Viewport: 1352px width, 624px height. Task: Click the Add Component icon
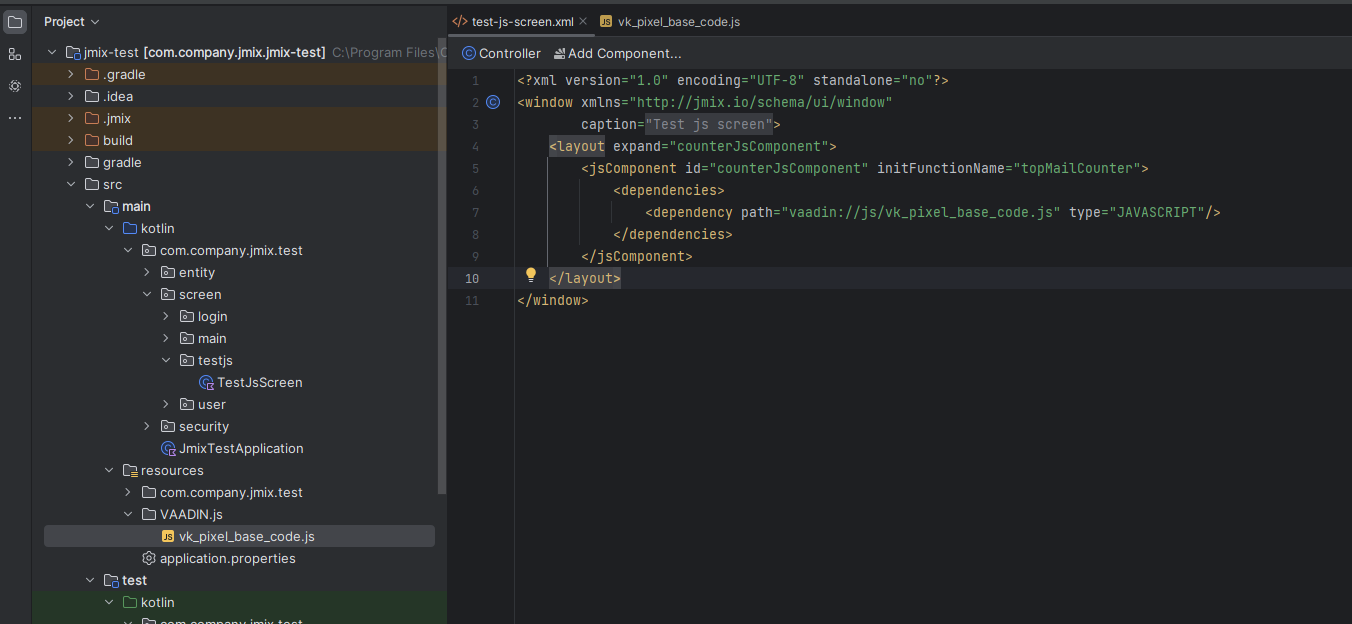click(x=559, y=53)
